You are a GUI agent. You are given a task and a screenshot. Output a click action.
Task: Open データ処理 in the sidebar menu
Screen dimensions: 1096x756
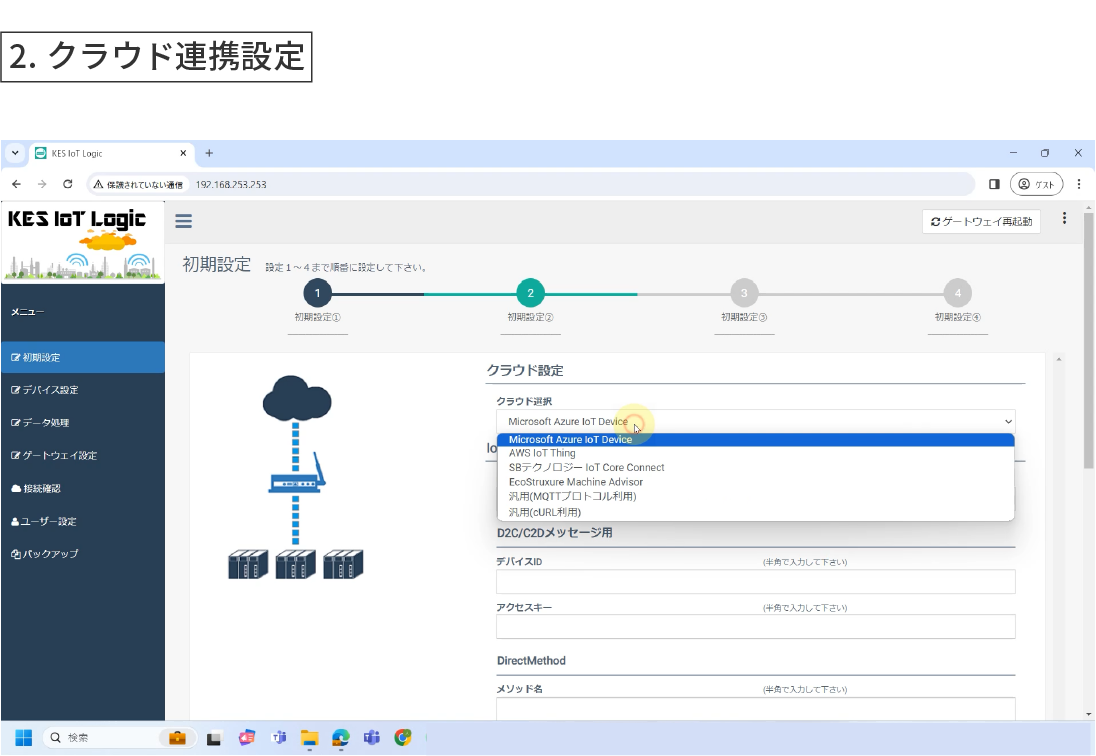[x=82, y=423]
